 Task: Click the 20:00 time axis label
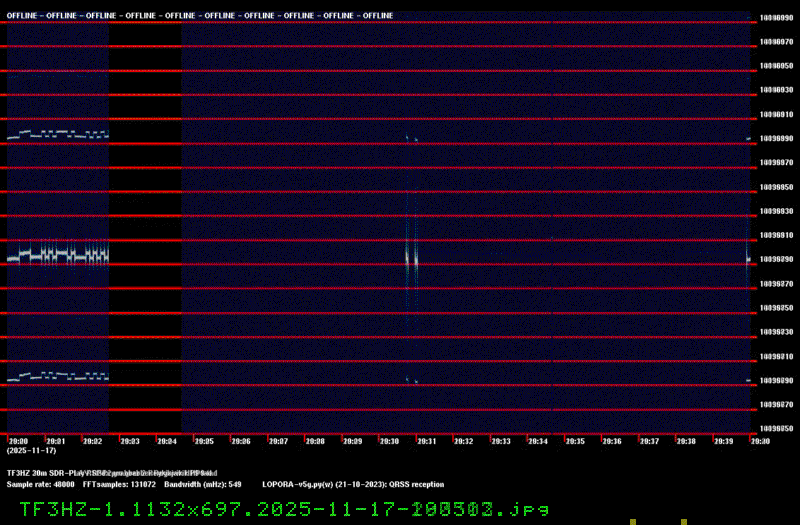click(19, 441)
